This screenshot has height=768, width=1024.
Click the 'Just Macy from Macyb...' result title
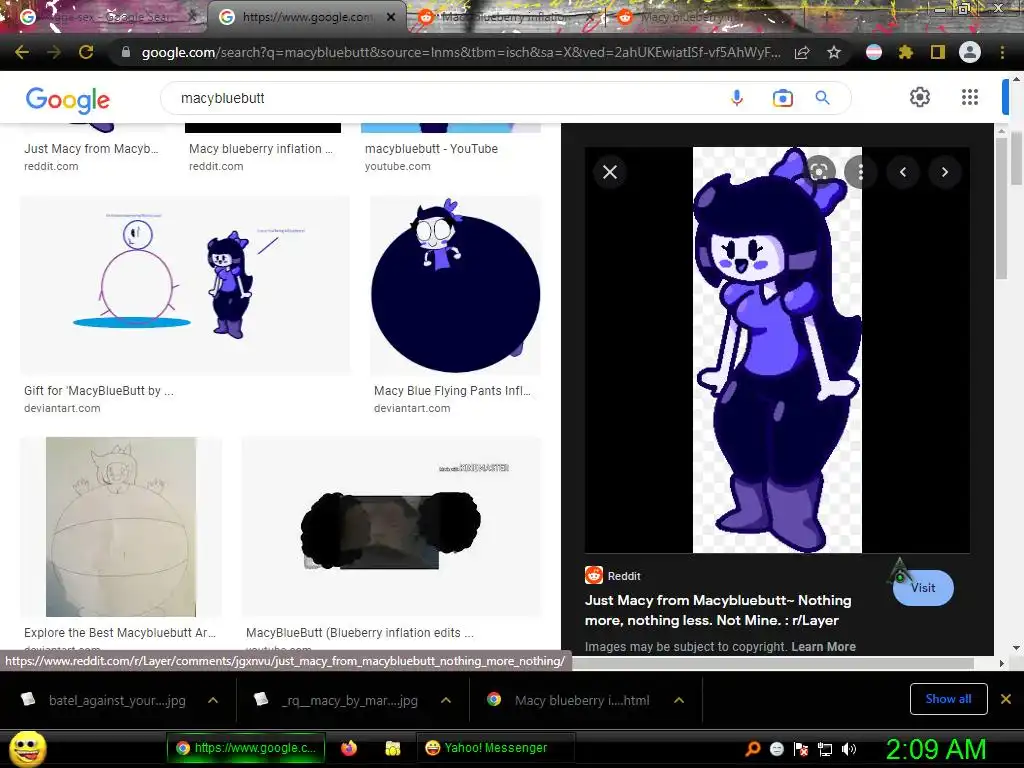pos(91,148)
